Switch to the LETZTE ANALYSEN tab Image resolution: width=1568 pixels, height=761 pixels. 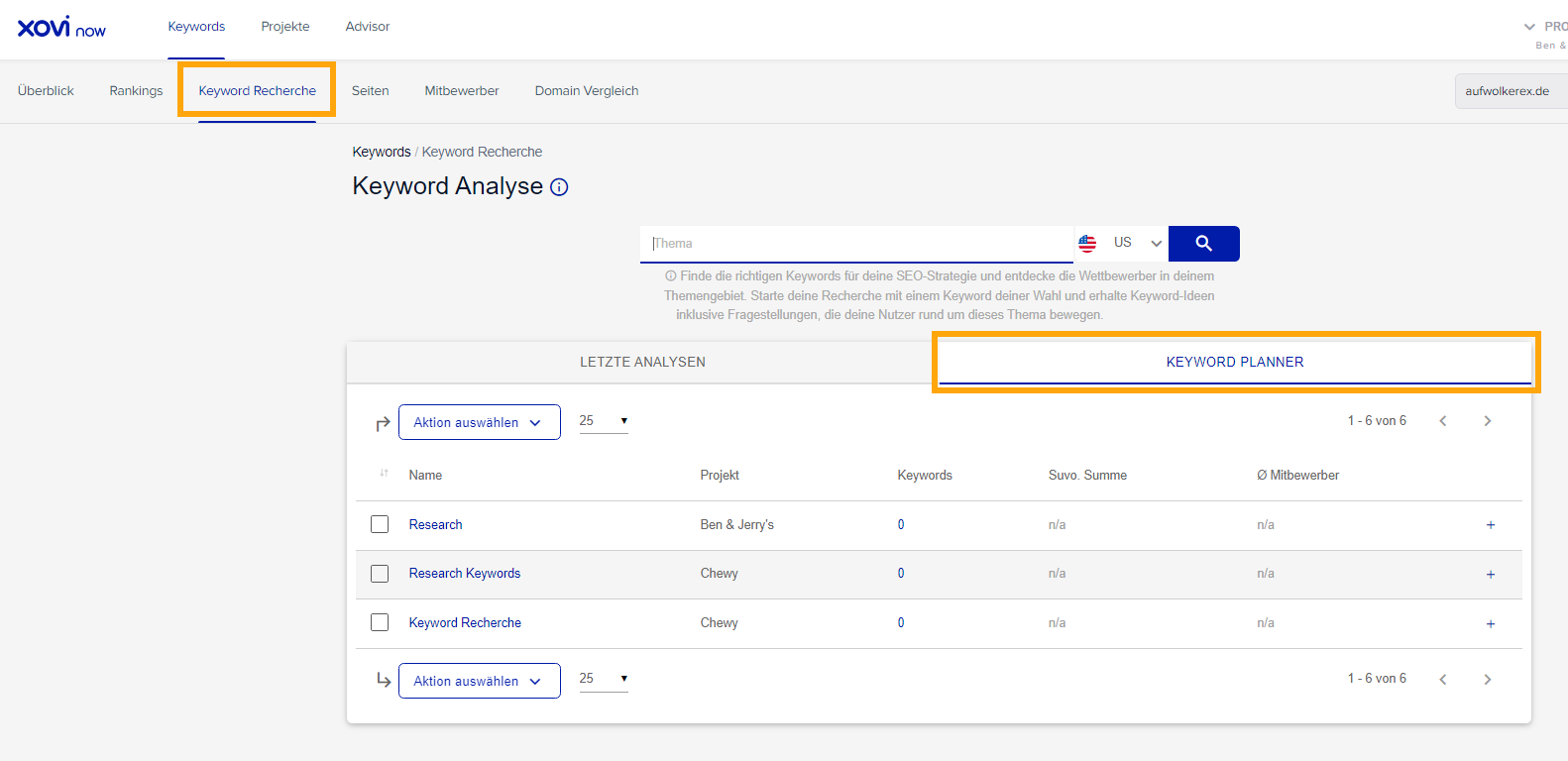click(642, 363)
